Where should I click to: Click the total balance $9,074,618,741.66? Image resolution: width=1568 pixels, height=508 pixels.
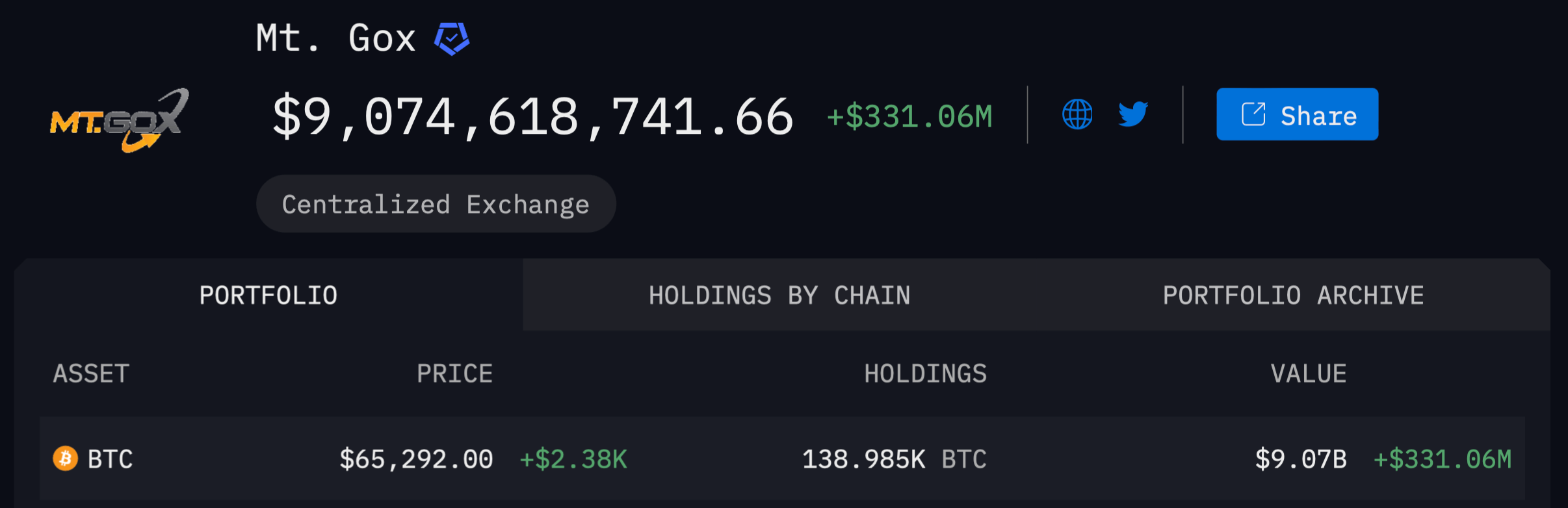click(x=532, y=117)
